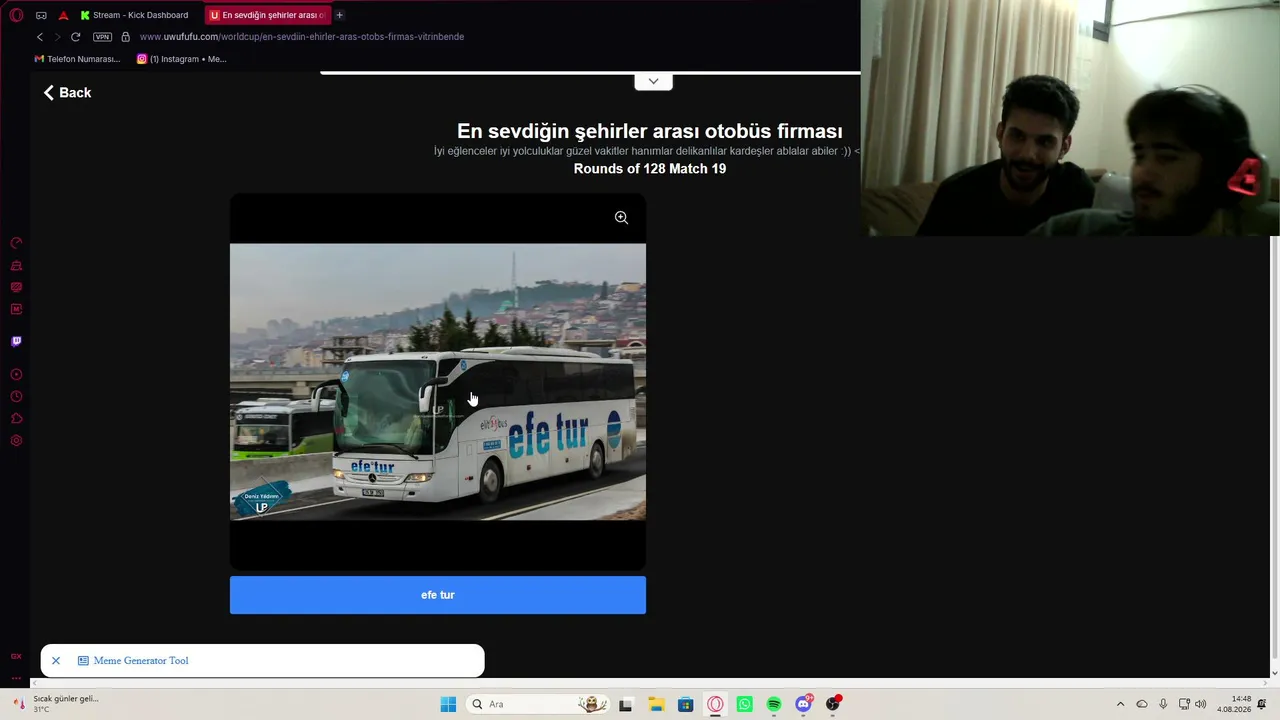Vote for efe tur with blue button
The image size is (1280, 720).
(x=438, y=595)
